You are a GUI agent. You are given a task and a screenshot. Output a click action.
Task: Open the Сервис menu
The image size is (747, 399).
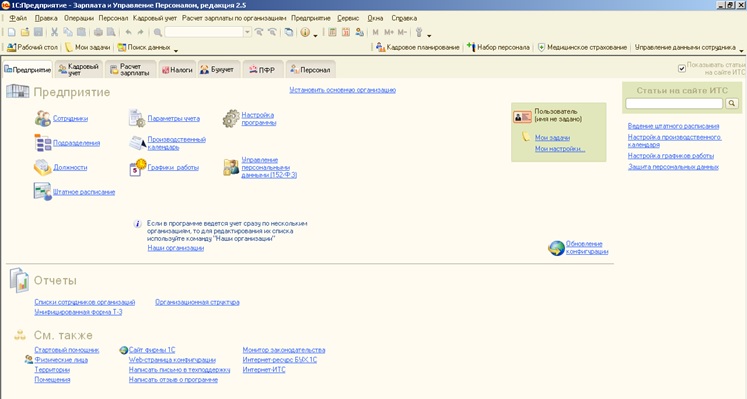(348, 18)
